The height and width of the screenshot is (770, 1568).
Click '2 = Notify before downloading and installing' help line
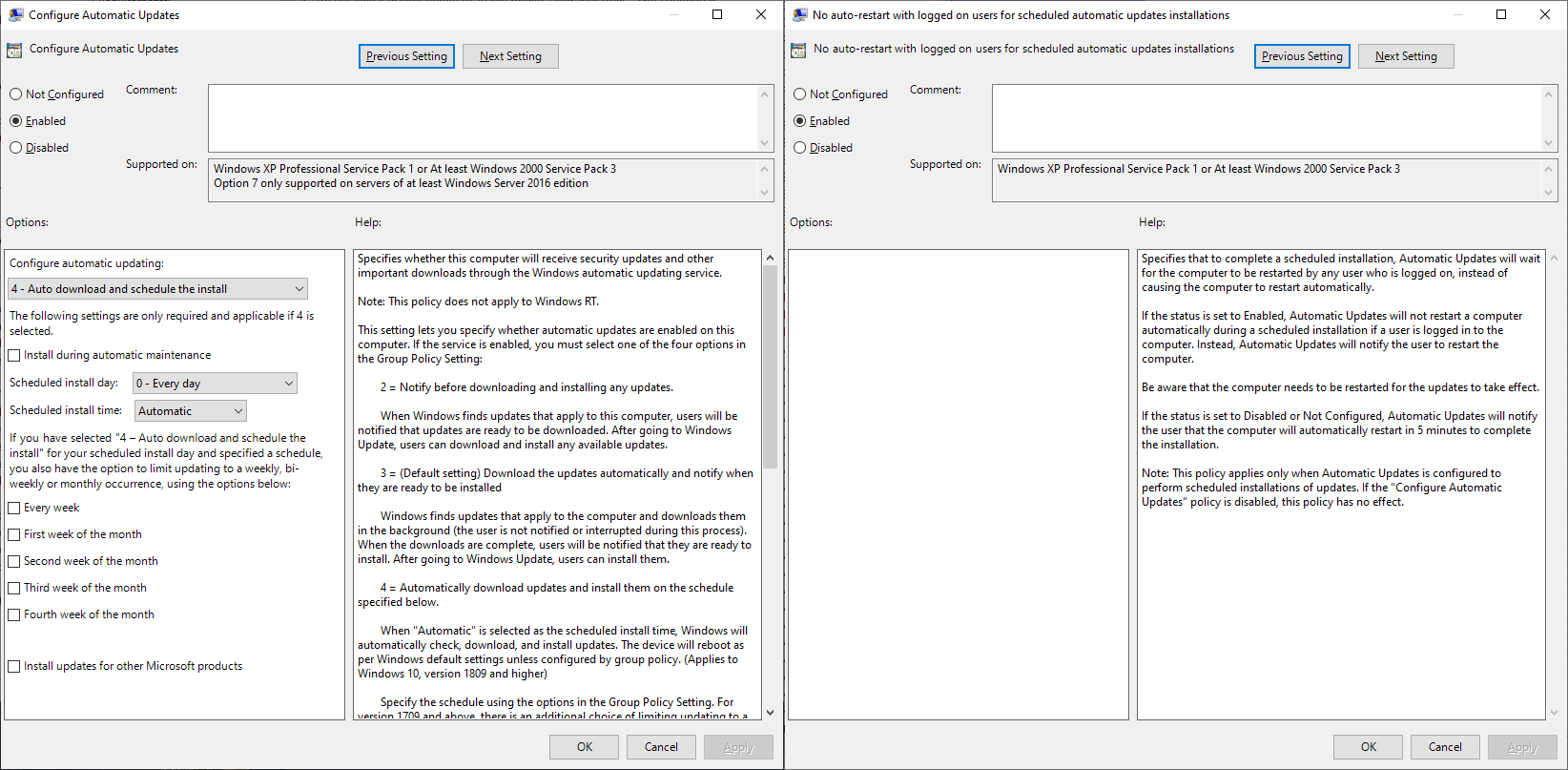pos(526,387)
